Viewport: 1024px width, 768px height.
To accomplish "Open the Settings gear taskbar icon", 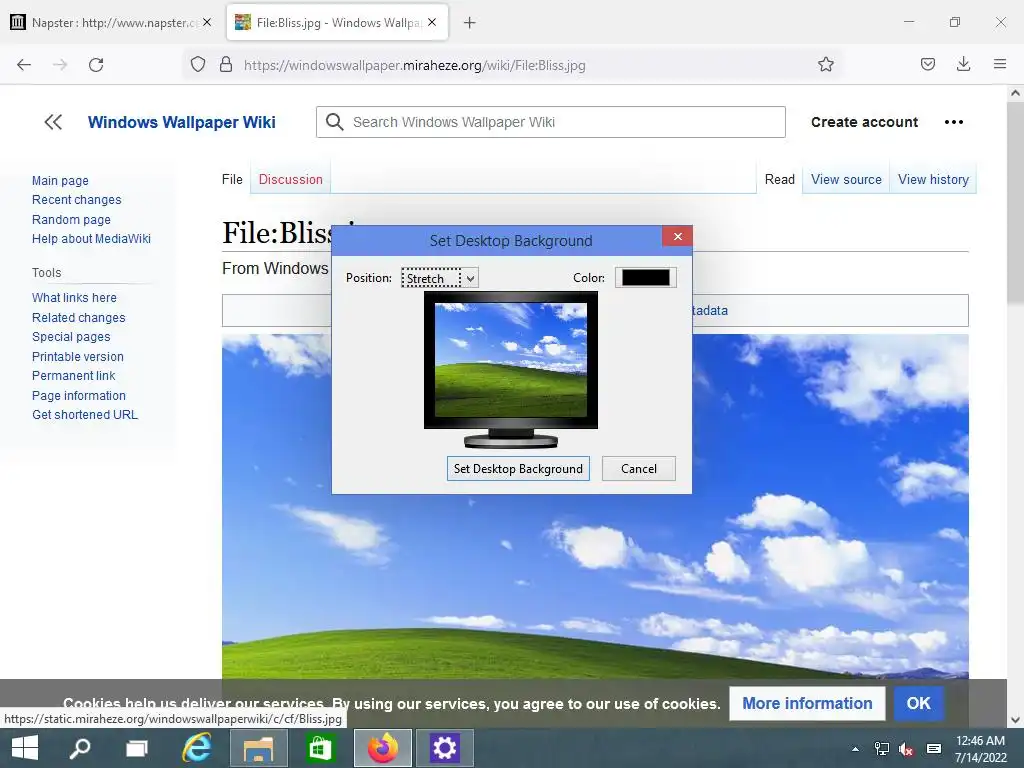I will (x=444, y=748).
